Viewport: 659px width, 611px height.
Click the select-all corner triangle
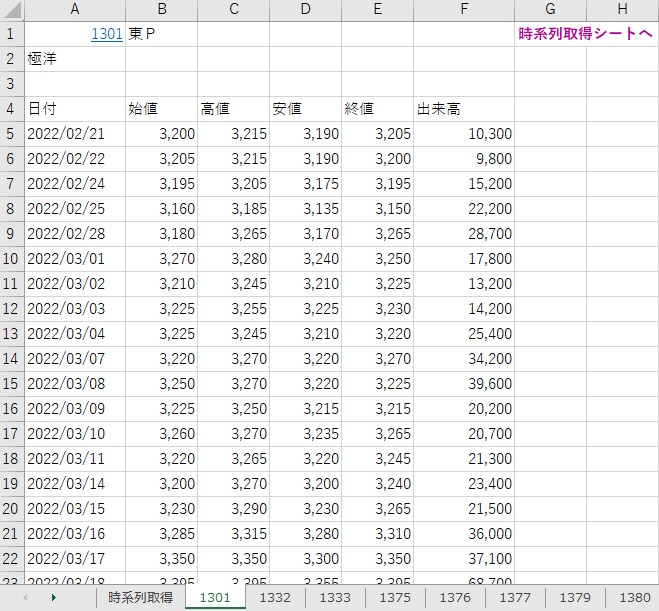(x=12, y=10)
